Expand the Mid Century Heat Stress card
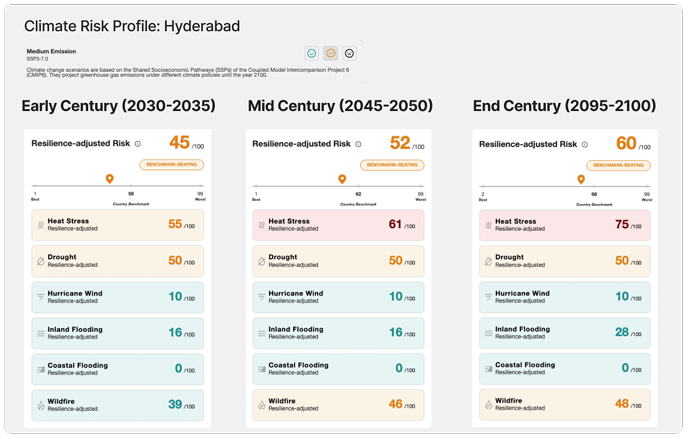689x439 pixels. point(339,225)
